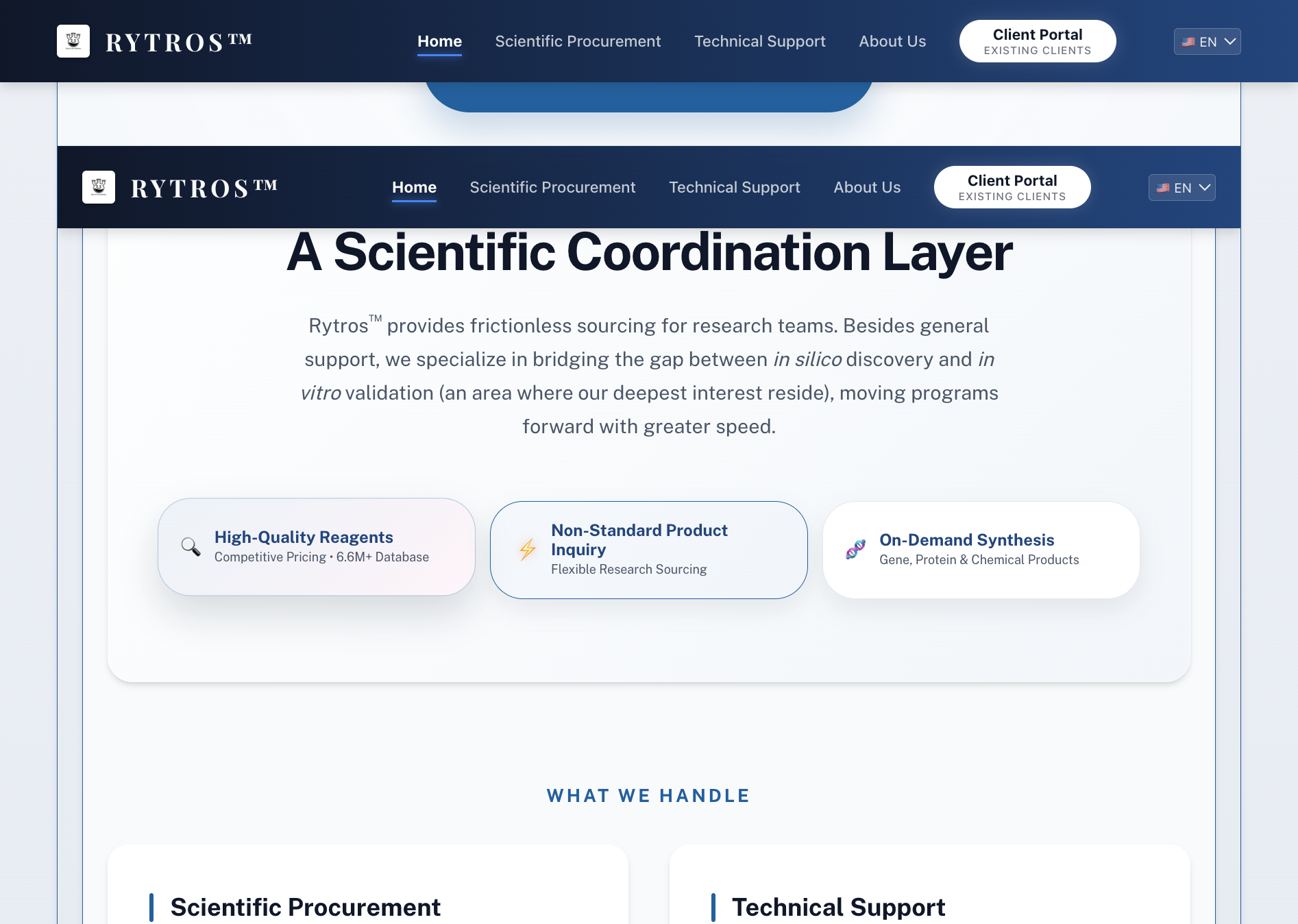Click Client Portal button in second header
1298x924 pixels.
[x=1012, y=187]
